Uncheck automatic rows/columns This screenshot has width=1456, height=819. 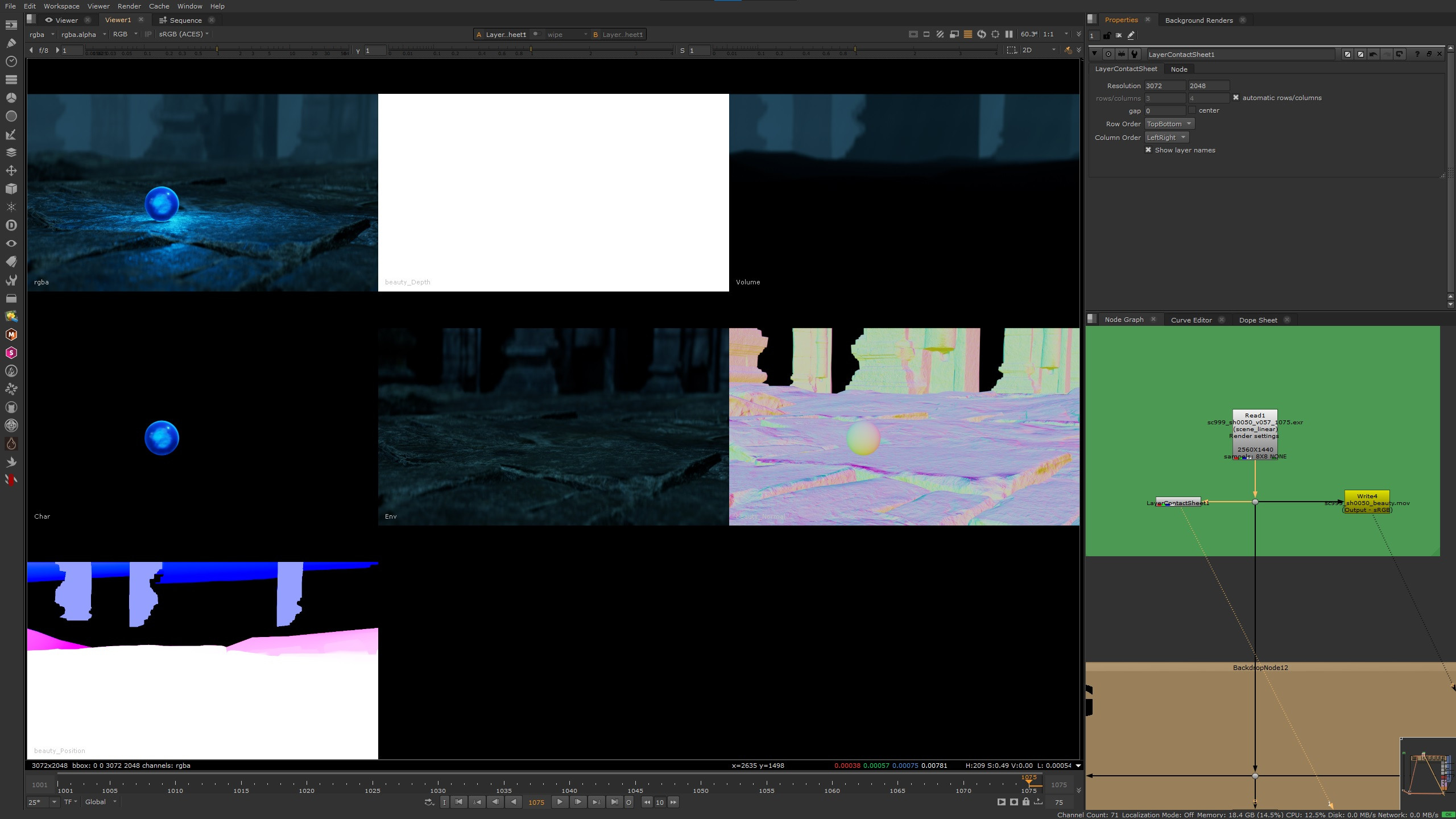click(x=1235, y=98)
